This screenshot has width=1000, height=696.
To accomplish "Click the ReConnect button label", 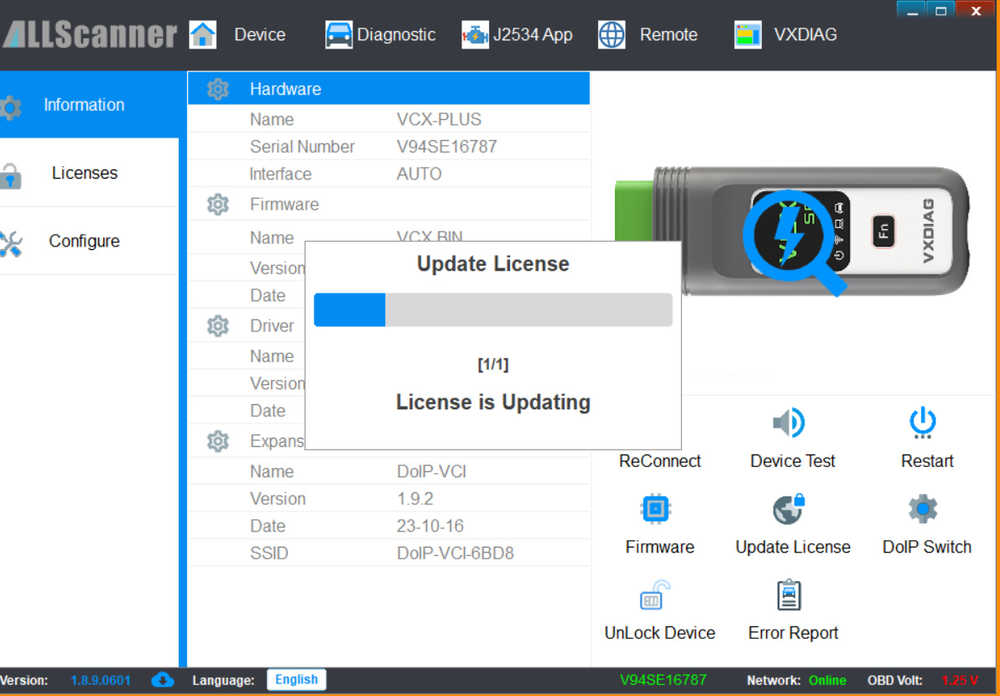I will [x=659, y=461].
